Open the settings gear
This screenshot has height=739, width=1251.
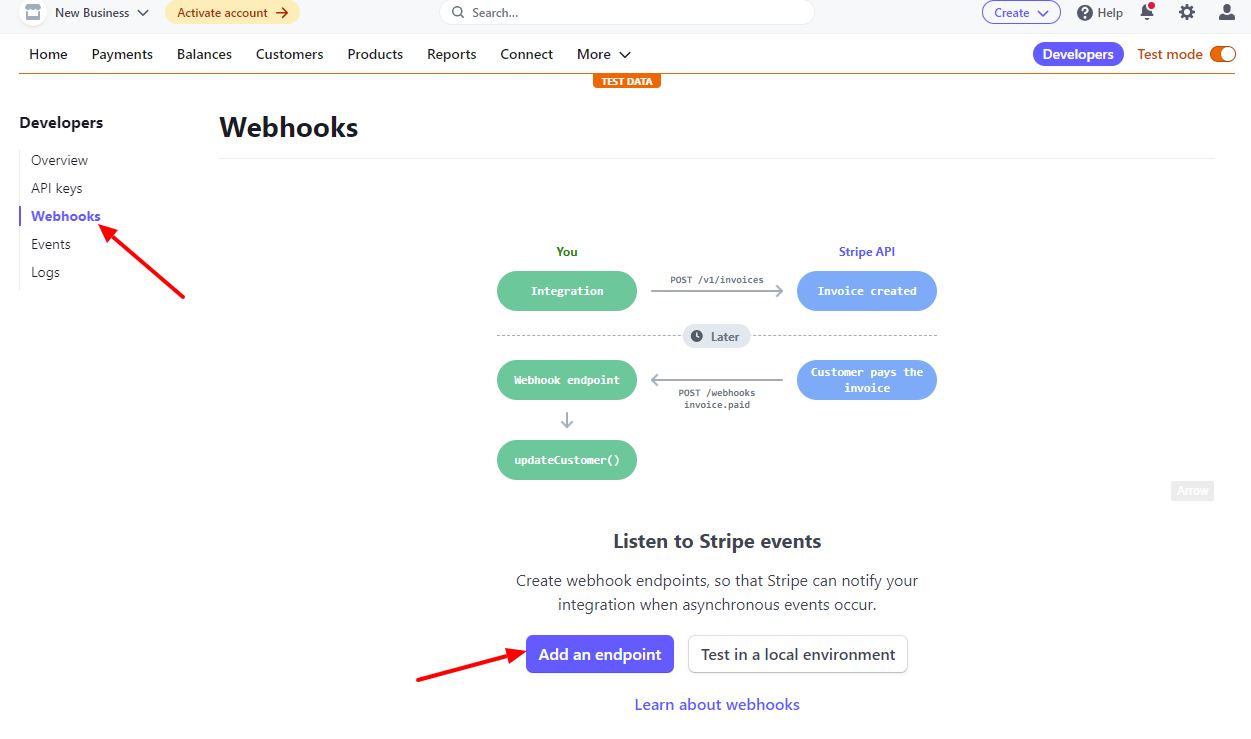[x=1186, y=12]
